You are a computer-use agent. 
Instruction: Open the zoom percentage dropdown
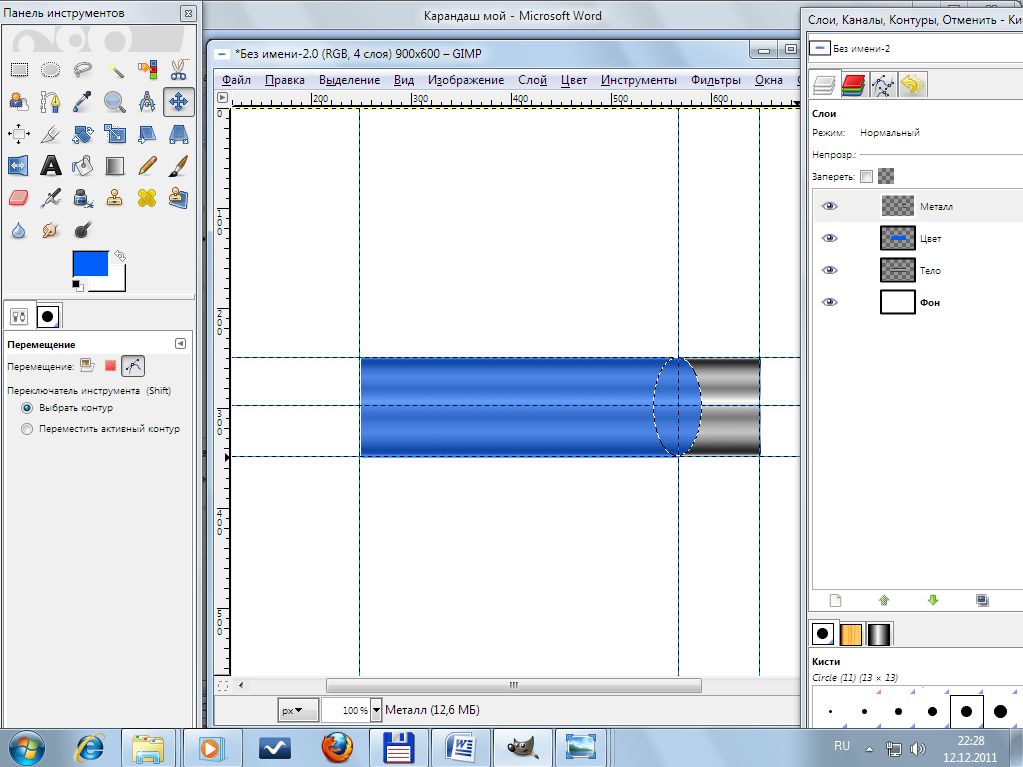(x=376, y=710)
